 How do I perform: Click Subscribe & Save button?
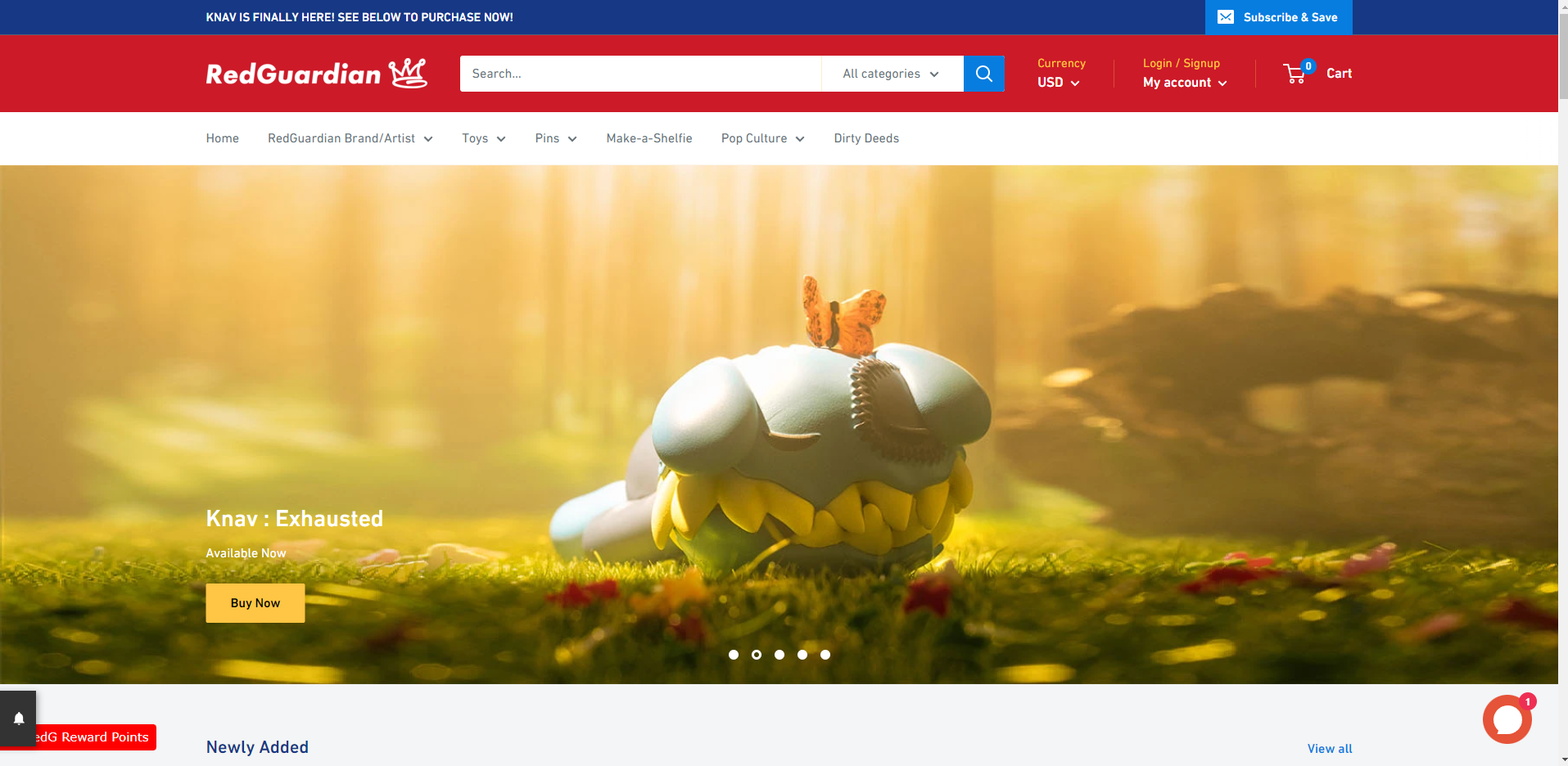click(1278, 17)
